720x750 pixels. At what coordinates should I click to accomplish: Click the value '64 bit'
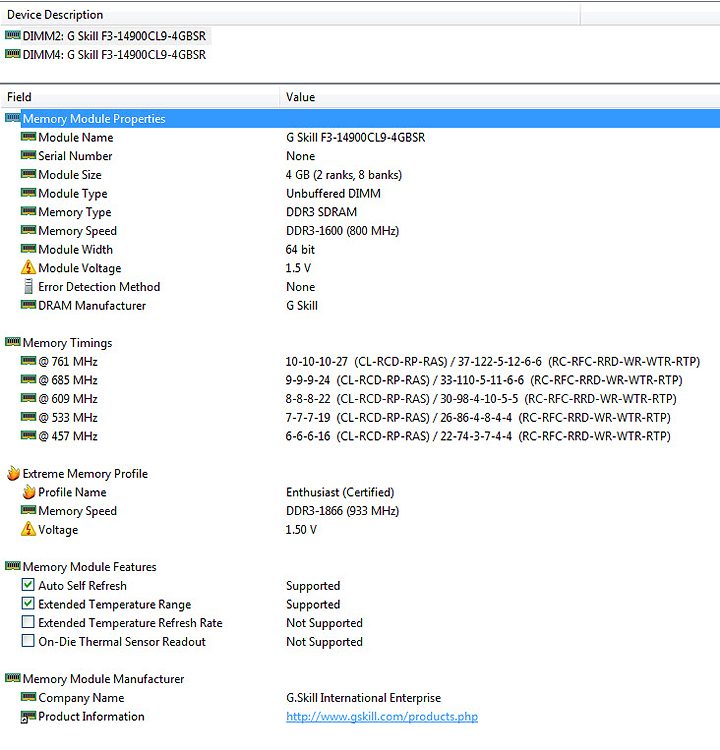pos(300,250)
